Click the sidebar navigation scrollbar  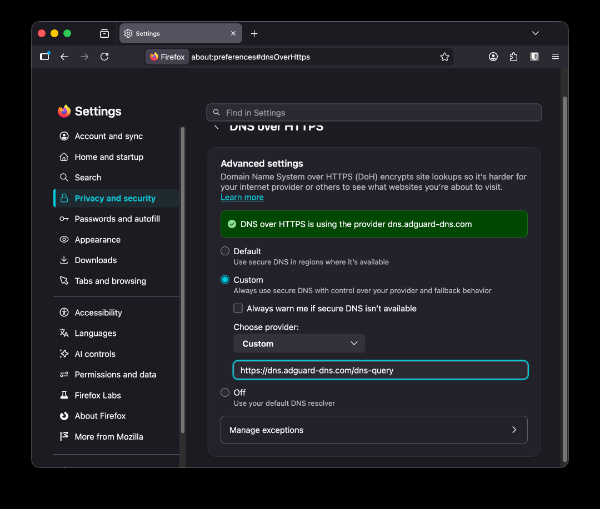click(x=183, y=280)
